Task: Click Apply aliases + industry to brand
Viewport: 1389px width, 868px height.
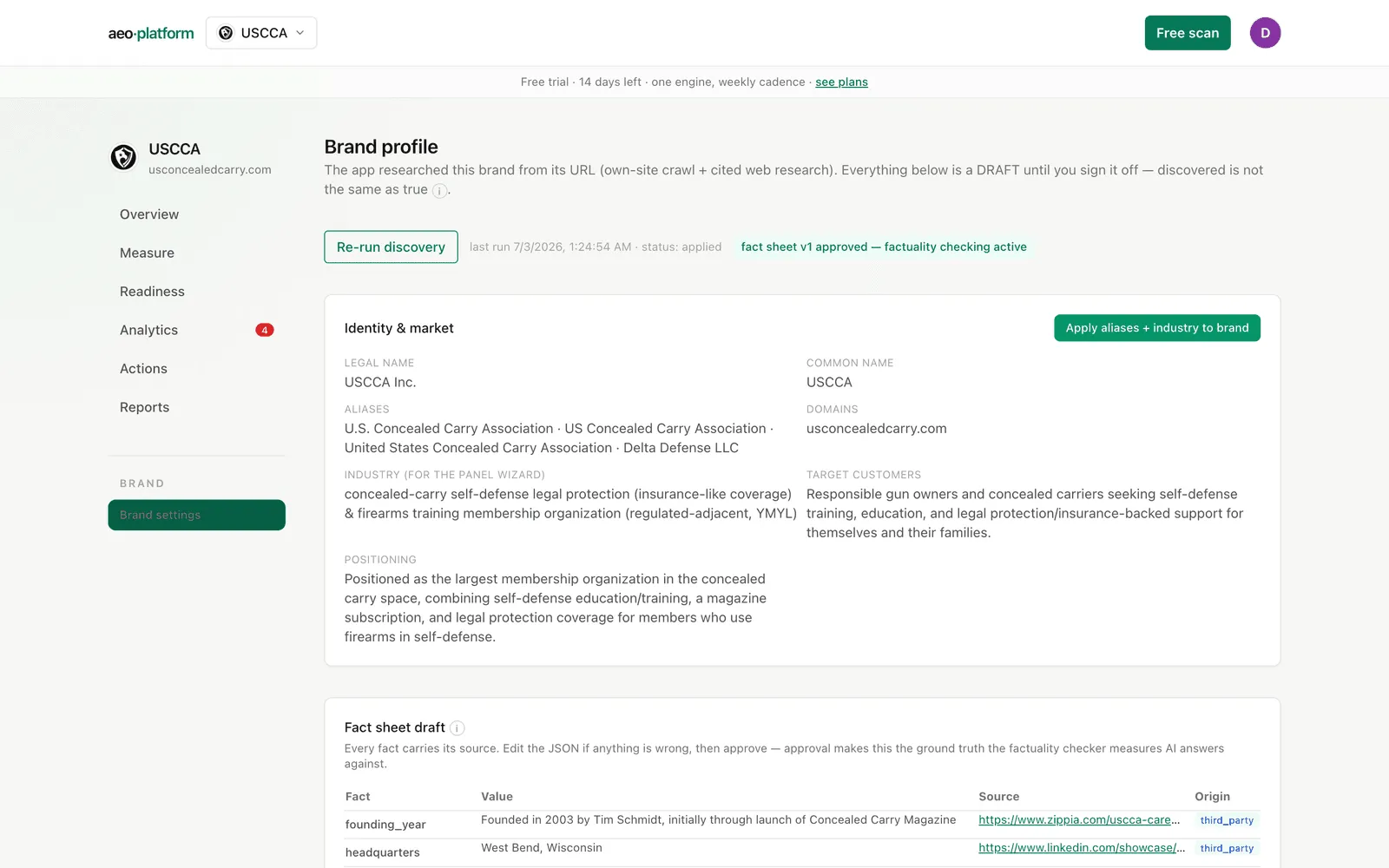Action: (x=1157, y=328)
